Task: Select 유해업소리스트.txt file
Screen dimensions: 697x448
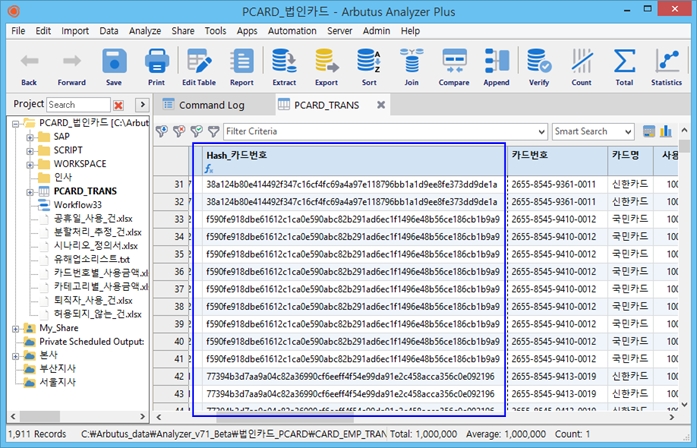Action: [x=92, y=259]
